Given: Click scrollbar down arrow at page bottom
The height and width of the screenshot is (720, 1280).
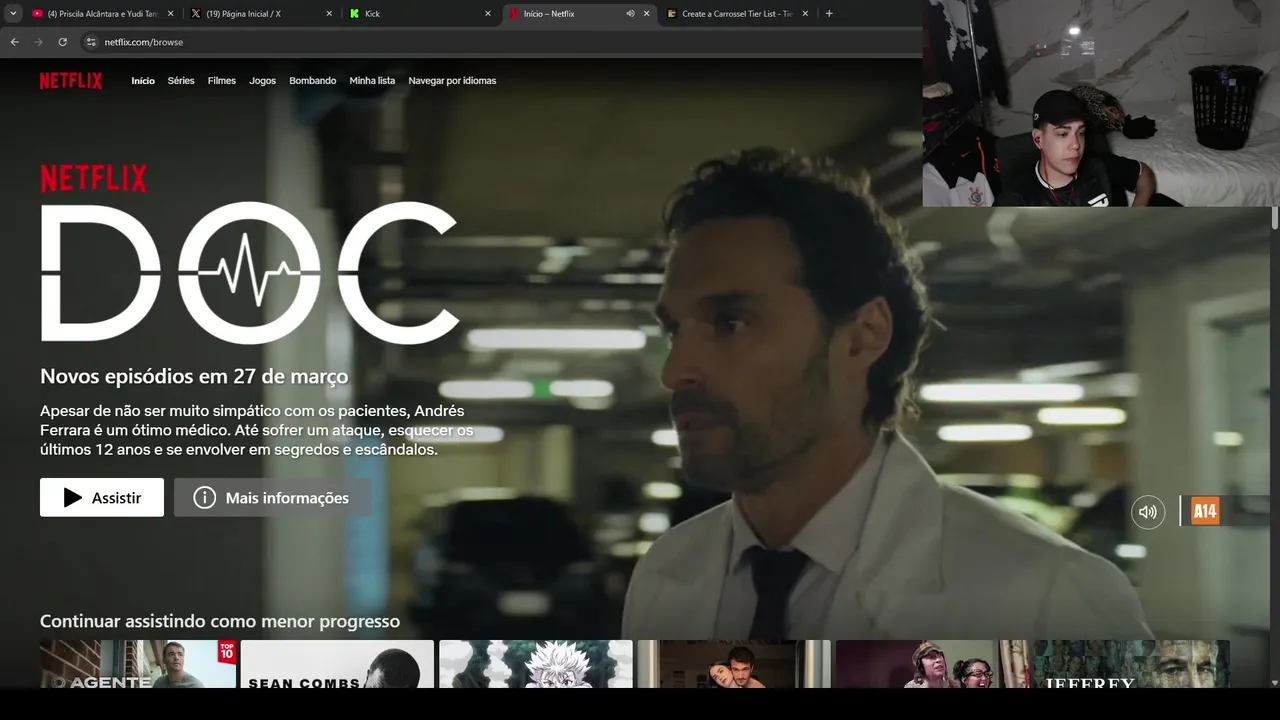Looking at the screenshot, I should (1275, 683).
